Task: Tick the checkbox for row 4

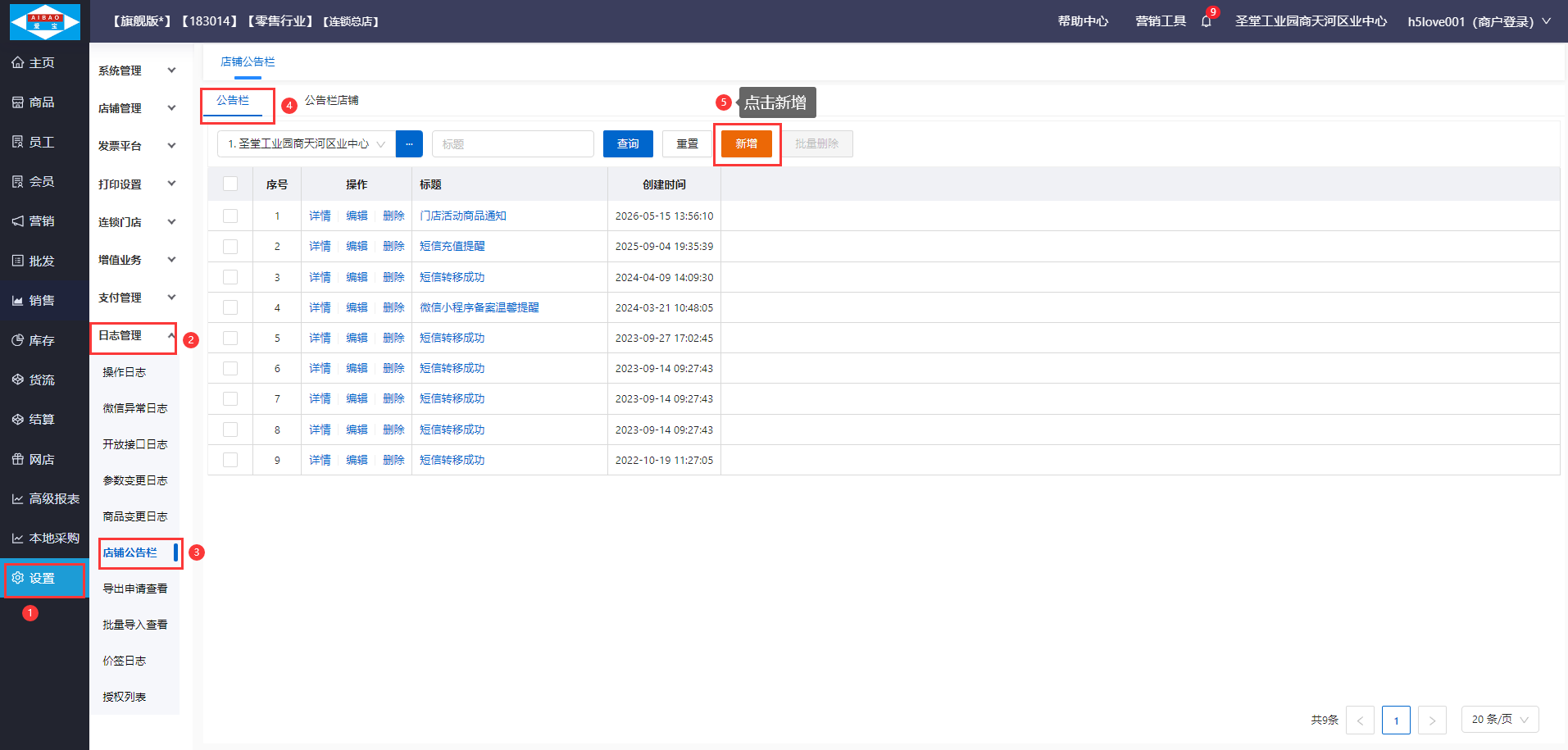Action: (x=230, y=307)
